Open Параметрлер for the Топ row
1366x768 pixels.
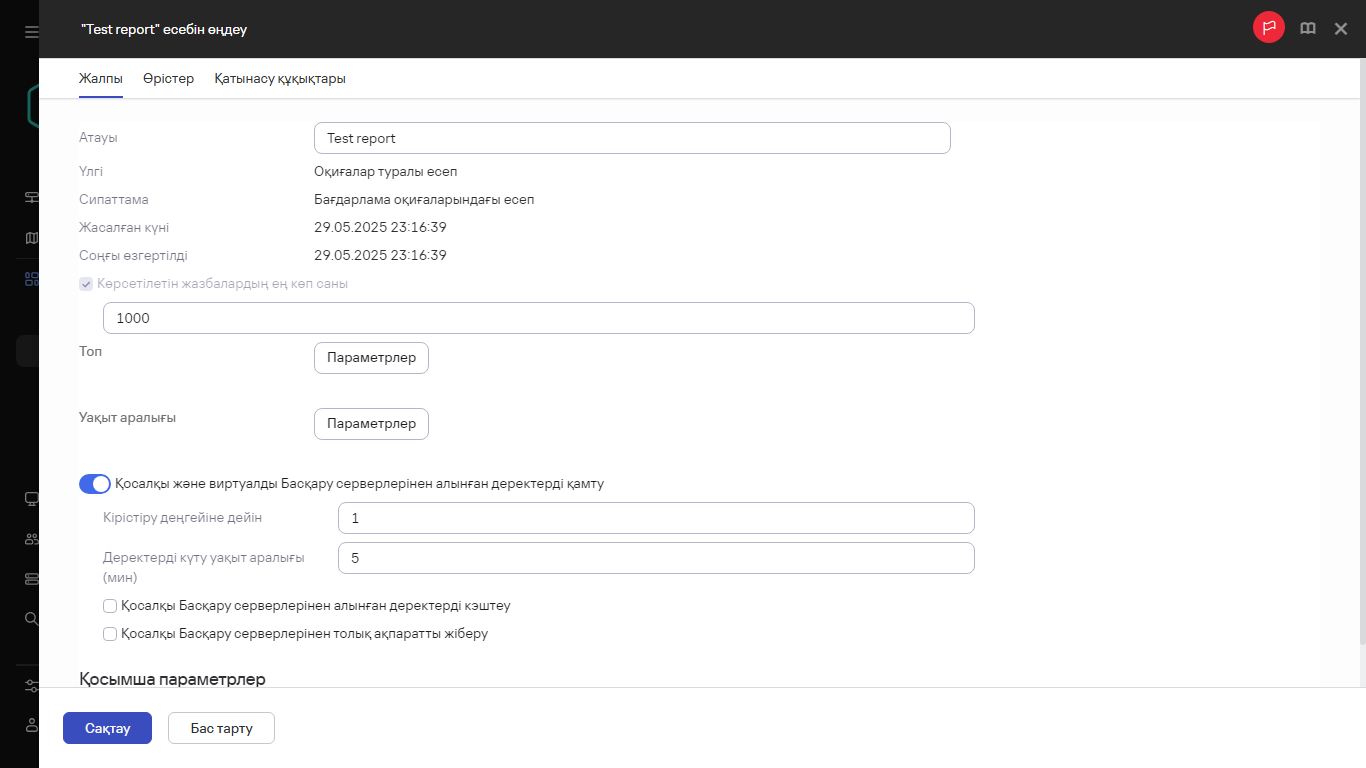tap(371, 358)
